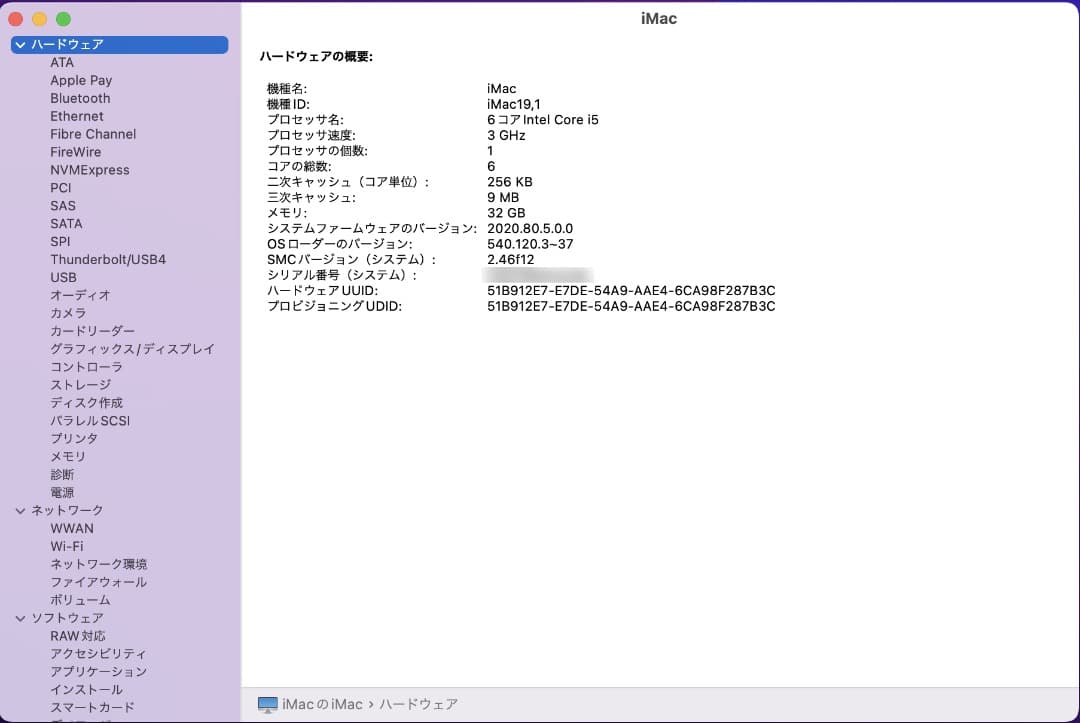Collapse the ハードウェア section in the sidebar
The width and height of the screenshot is (1080, 723).
(19, 44)
